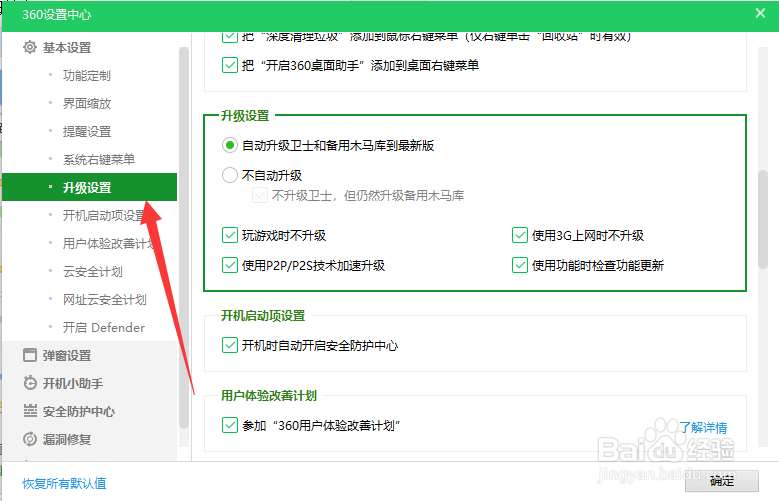
Task: Expand the 漏洞修复 category
Action: coord(67,439)
